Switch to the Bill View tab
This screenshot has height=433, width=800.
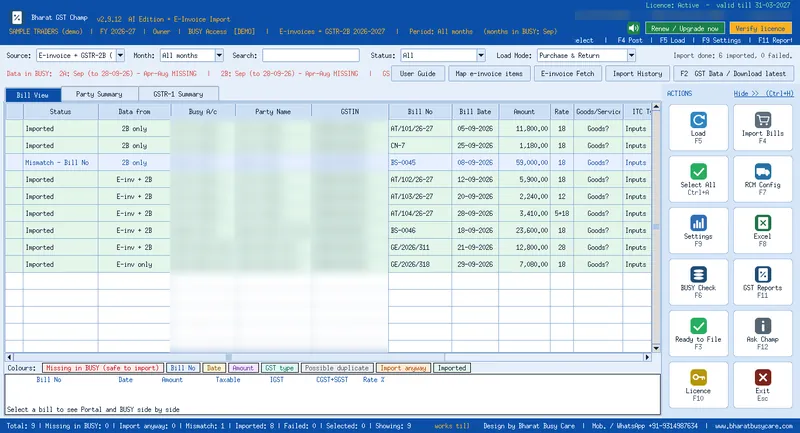(33, 95)
